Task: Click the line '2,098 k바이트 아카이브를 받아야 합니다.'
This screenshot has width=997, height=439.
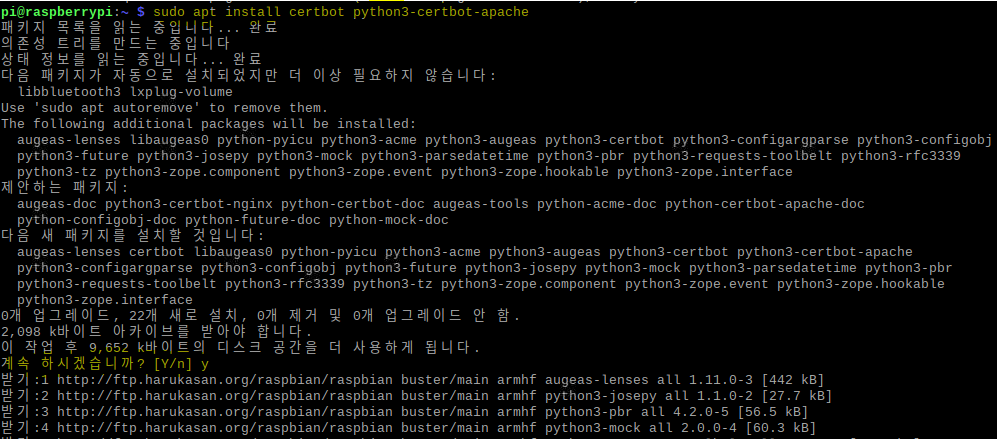Action: (157, 331)
